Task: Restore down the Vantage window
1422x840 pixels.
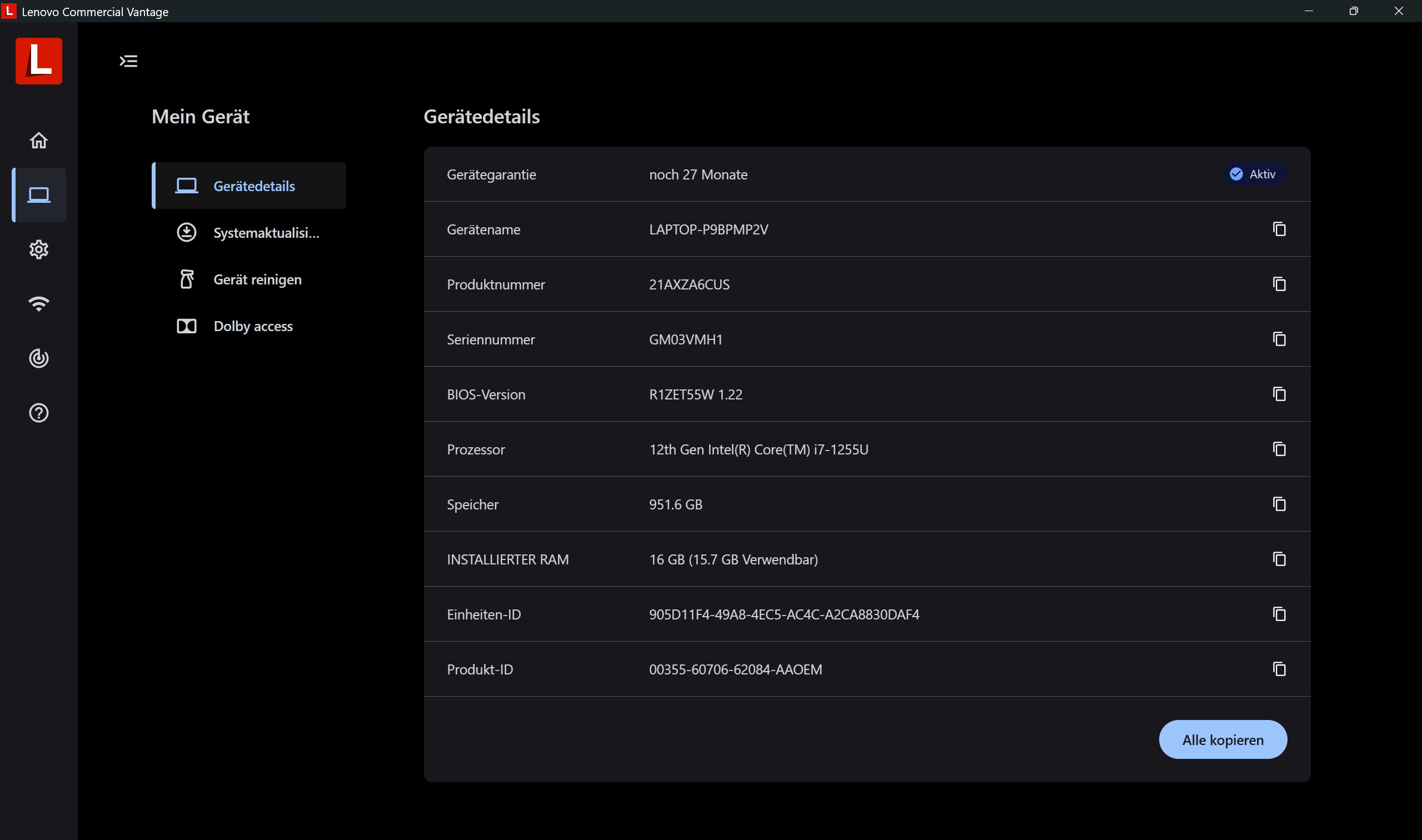Action: click(1354, 11)
